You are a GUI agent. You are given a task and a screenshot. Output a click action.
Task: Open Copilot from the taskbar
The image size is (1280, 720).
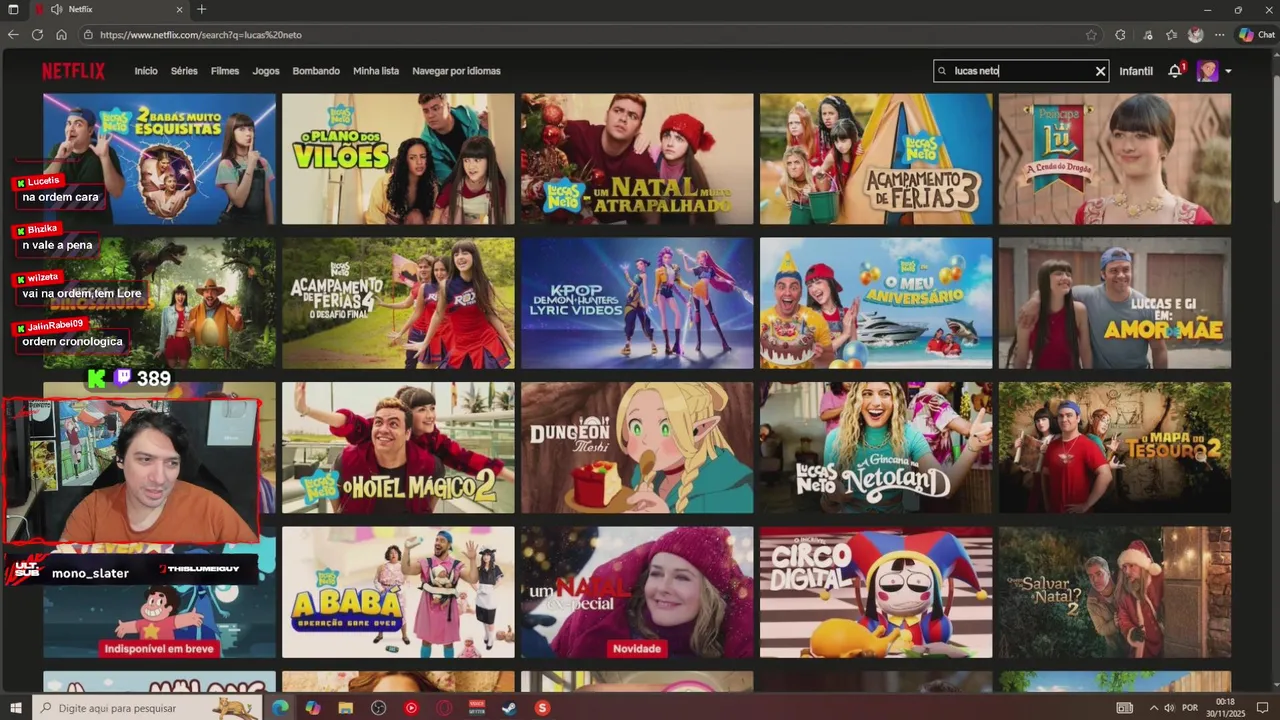tap(313, 708)
